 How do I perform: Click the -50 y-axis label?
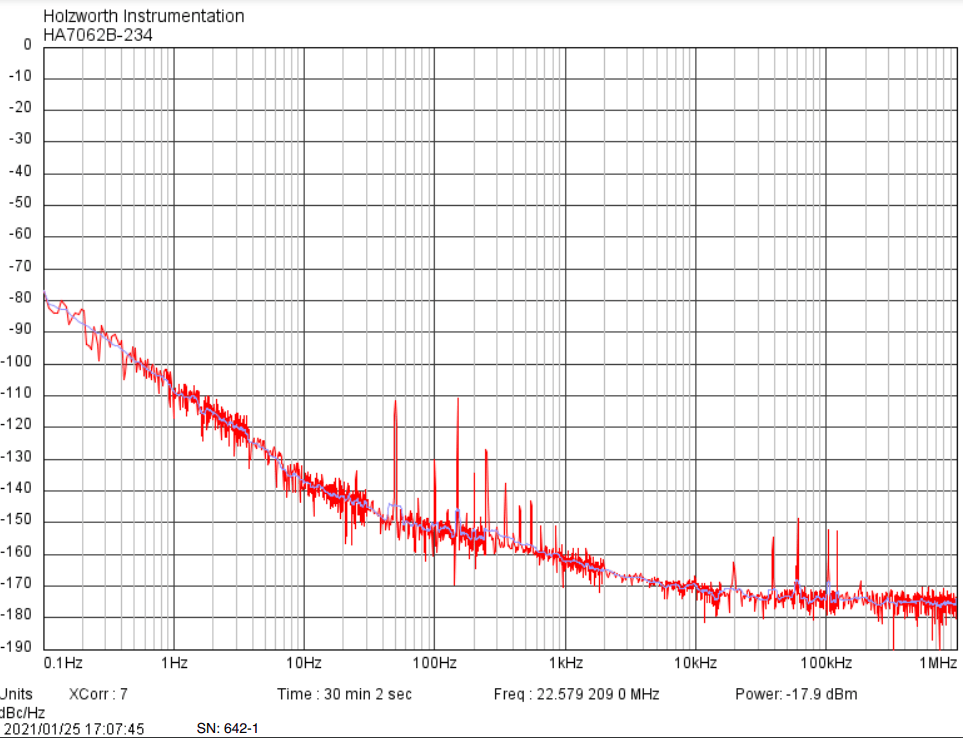click(x=20, y=203)
